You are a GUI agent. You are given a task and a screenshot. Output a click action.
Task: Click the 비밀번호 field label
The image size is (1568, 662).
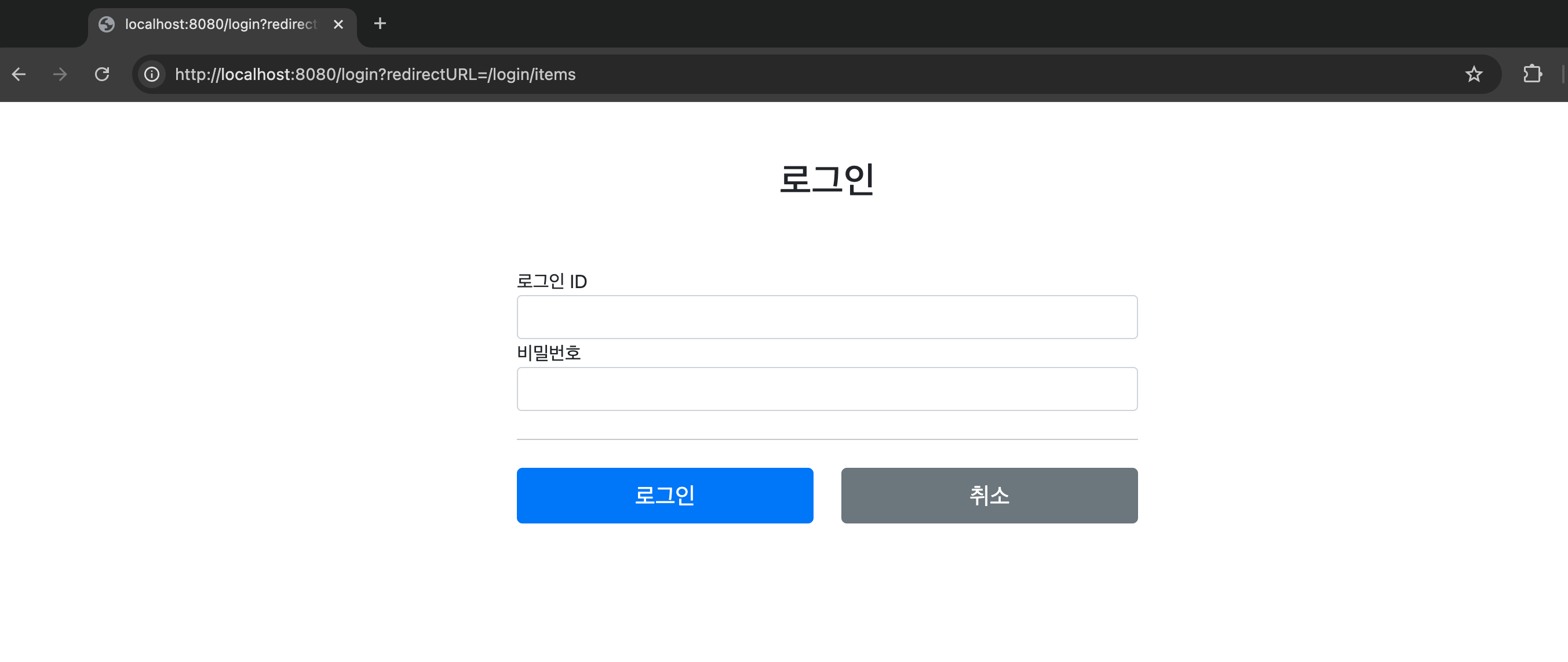[x=548, y=352]
